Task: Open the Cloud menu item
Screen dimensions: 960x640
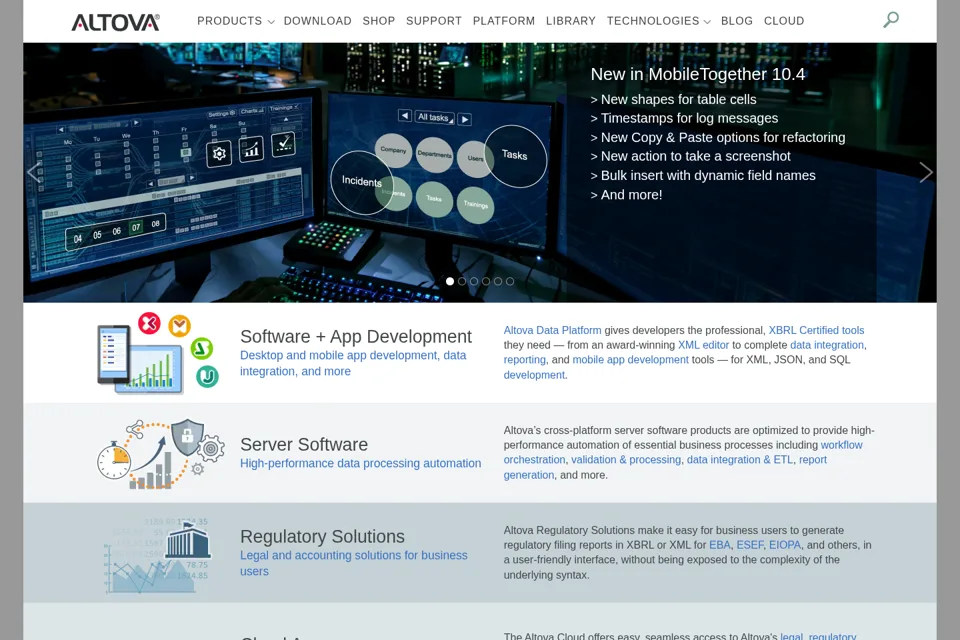Action: click(784, 21)
